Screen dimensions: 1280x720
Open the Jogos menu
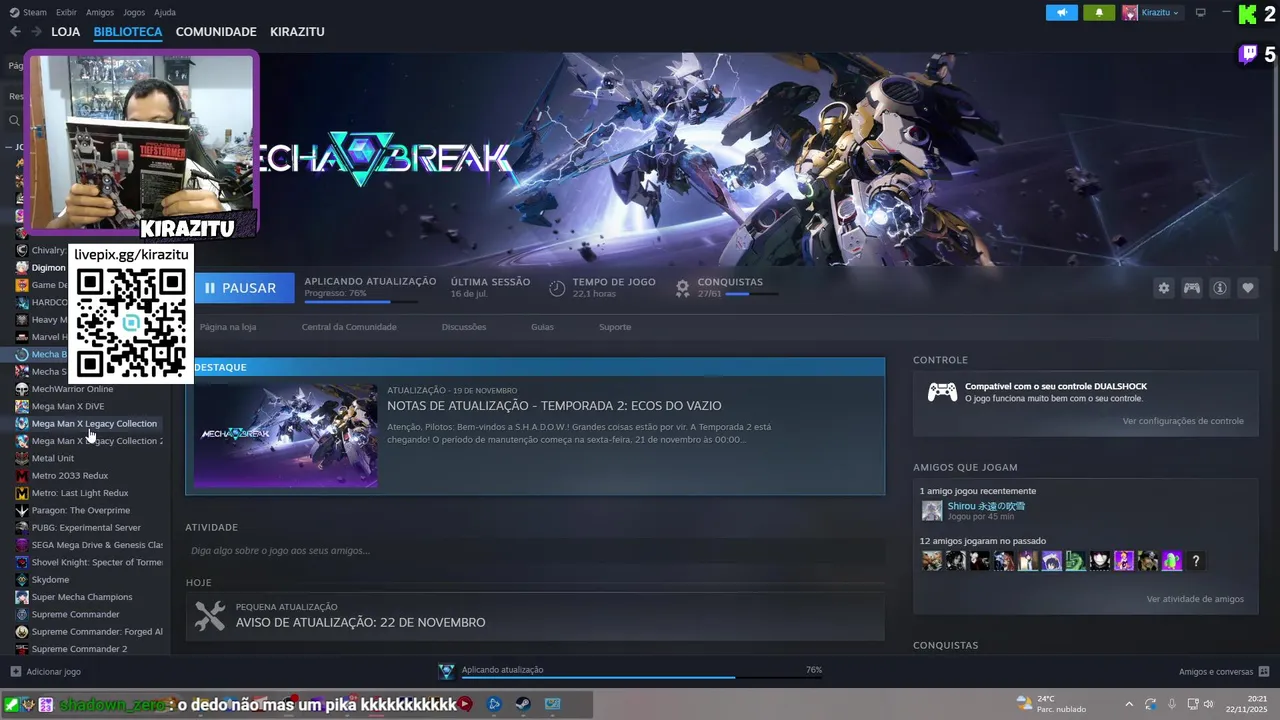[x=134, y=13]
